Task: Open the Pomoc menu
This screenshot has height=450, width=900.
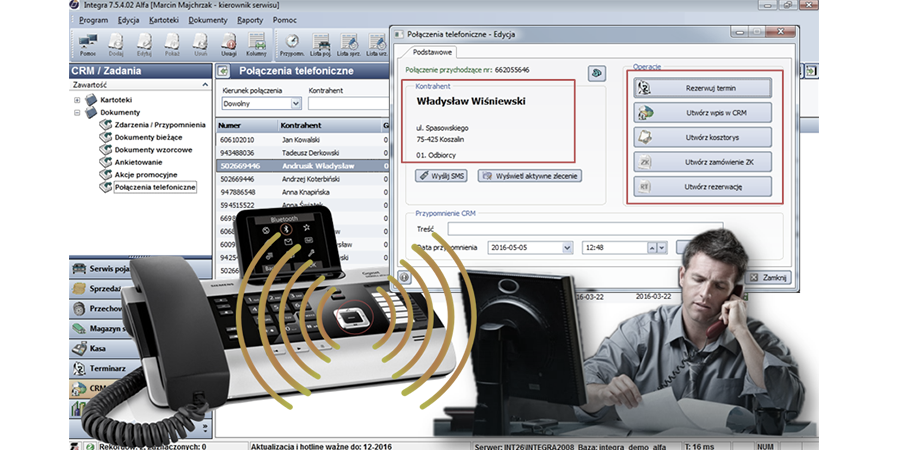Action: pos(285,20)
